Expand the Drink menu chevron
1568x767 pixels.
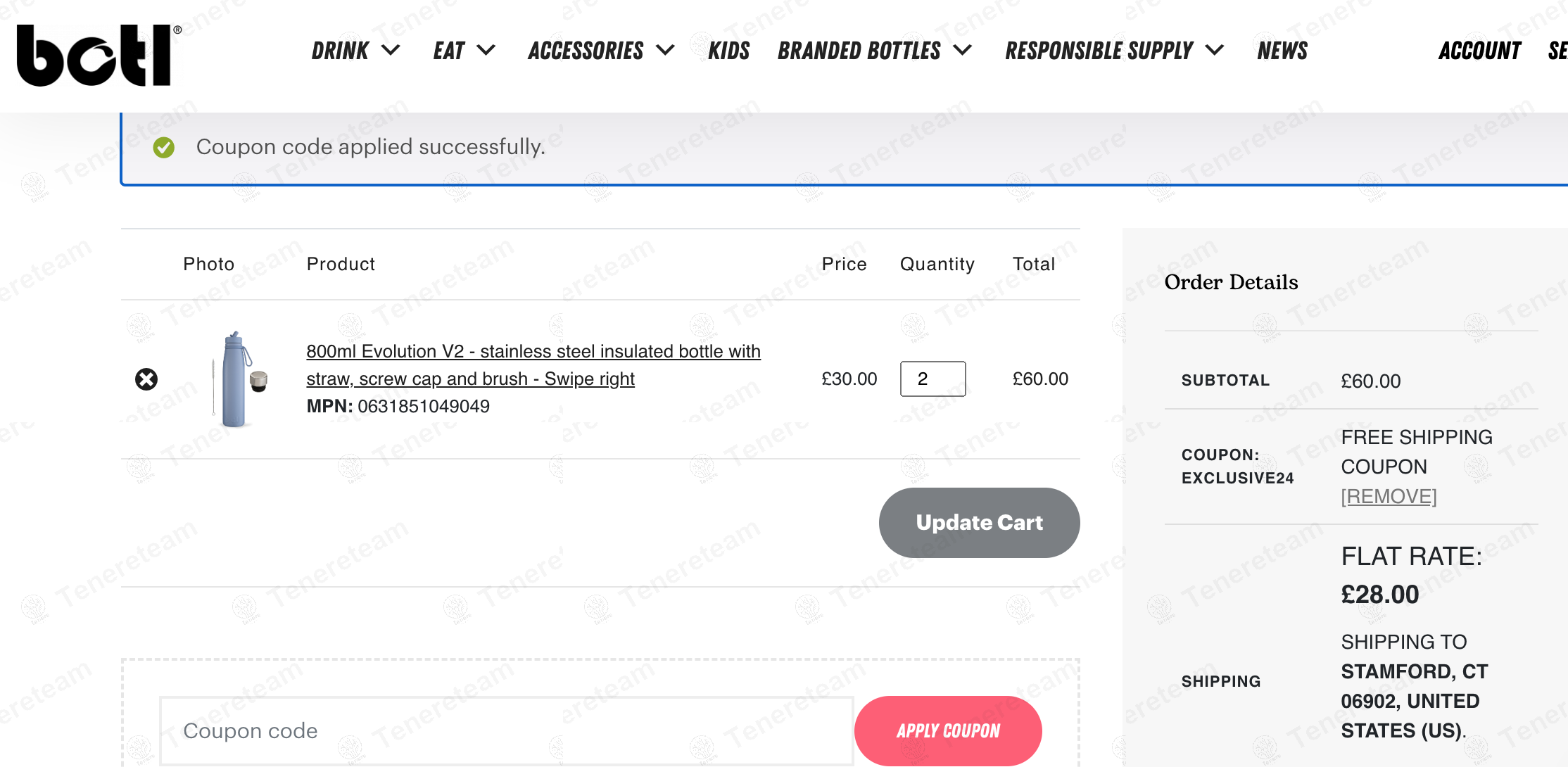391,51
